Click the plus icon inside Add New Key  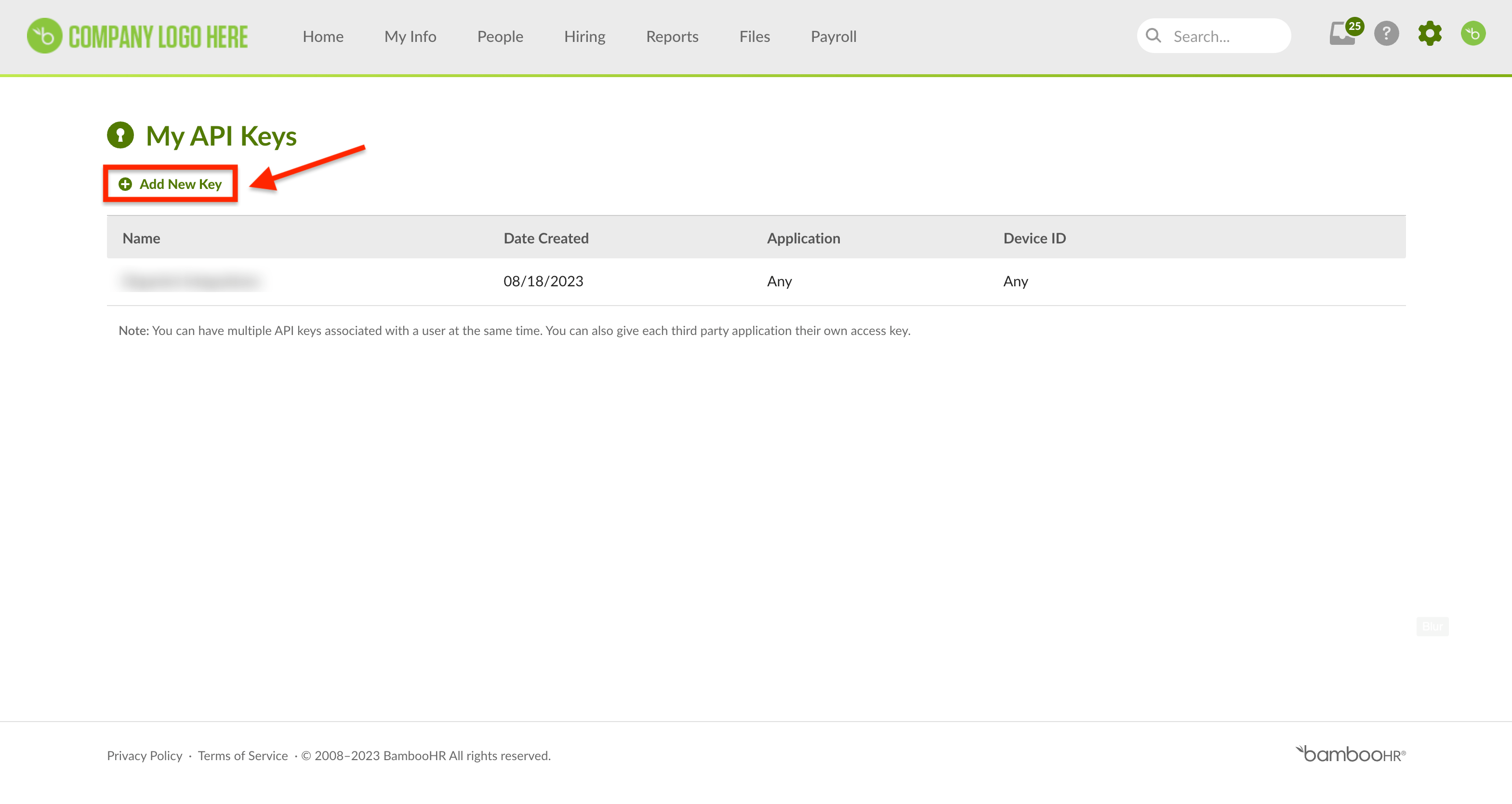click(x=125, y=184)
